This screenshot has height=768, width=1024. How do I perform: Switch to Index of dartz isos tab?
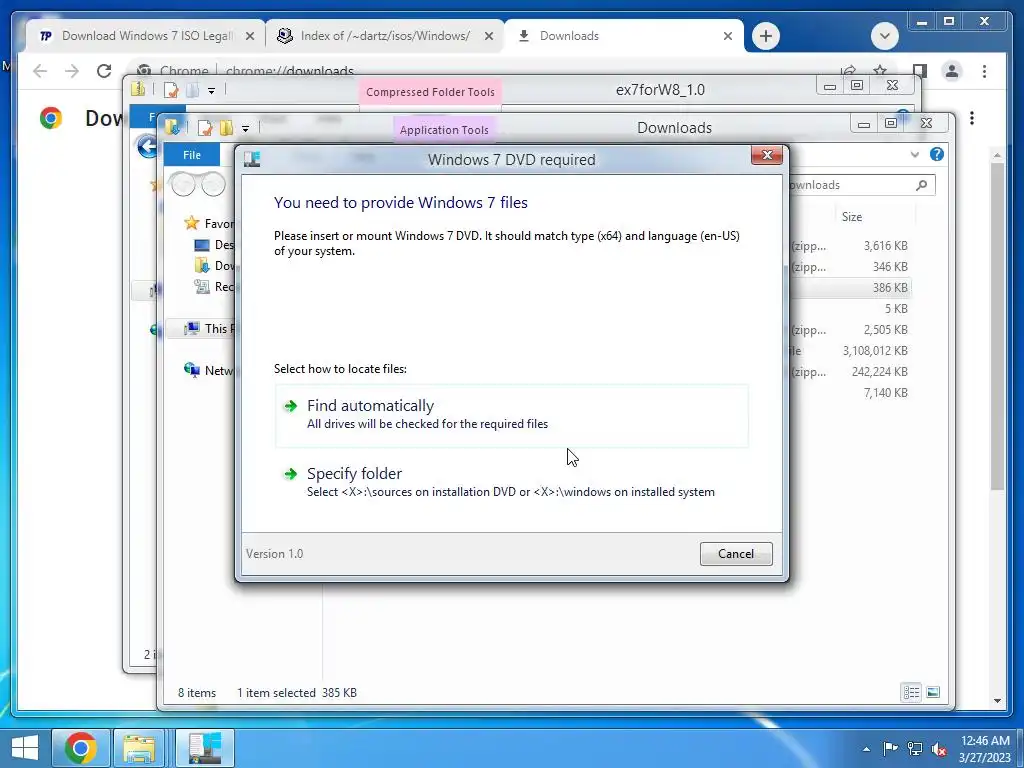(385, 36)
